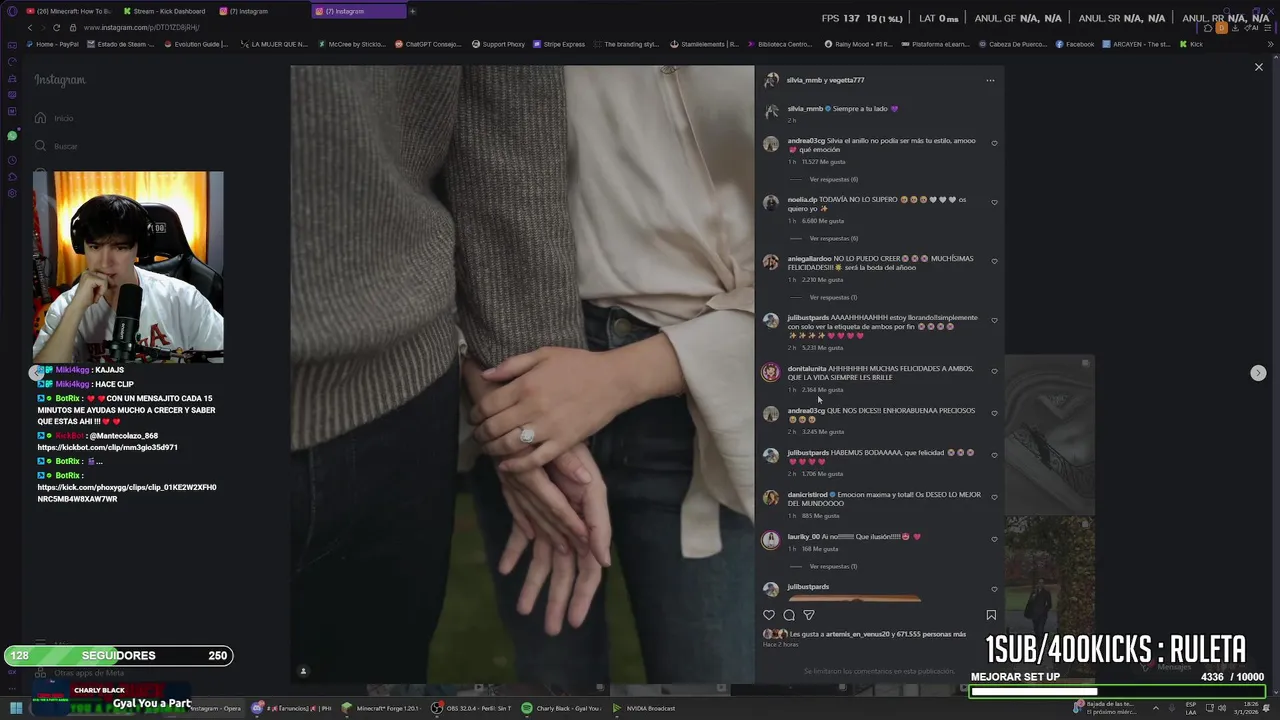
Task: Open the Home - PayPal bookmark
Action: (53, 44)
